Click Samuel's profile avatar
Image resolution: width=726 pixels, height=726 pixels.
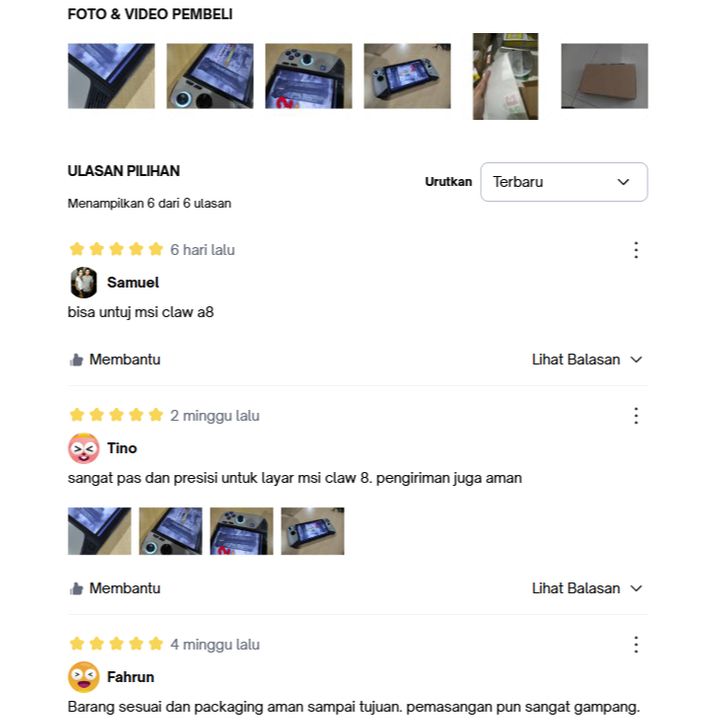(83, 282)
